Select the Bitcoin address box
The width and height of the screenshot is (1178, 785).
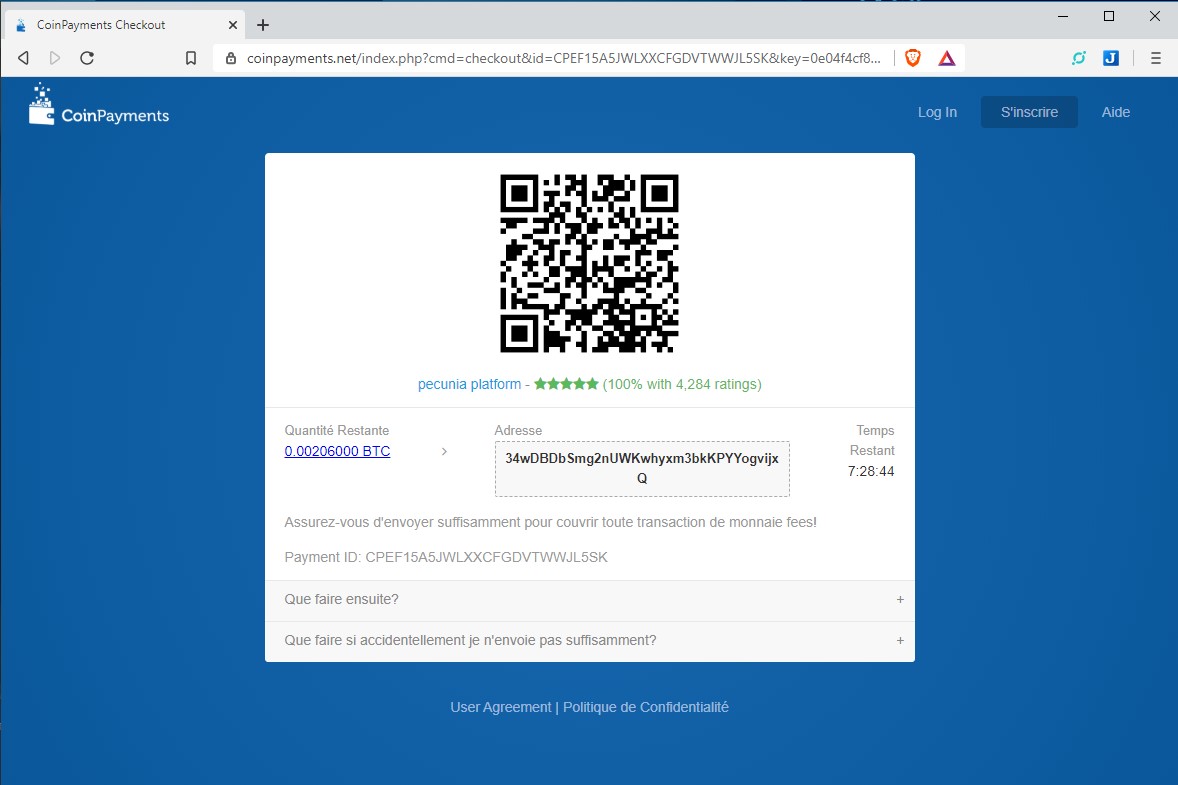642,469
